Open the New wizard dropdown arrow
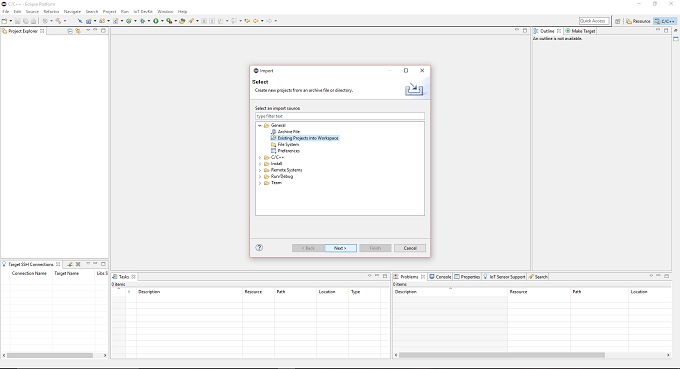680x369 pixels. 11,21
